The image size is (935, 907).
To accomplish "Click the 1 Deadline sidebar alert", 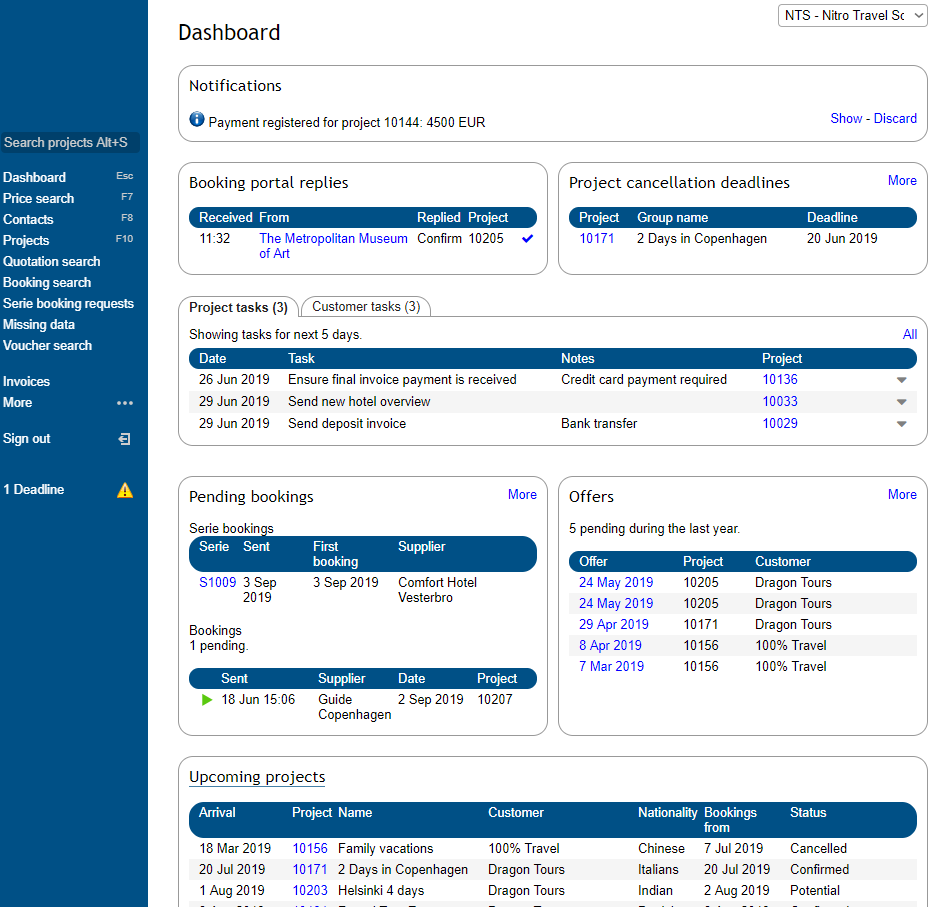I will (x=33, y=490).
